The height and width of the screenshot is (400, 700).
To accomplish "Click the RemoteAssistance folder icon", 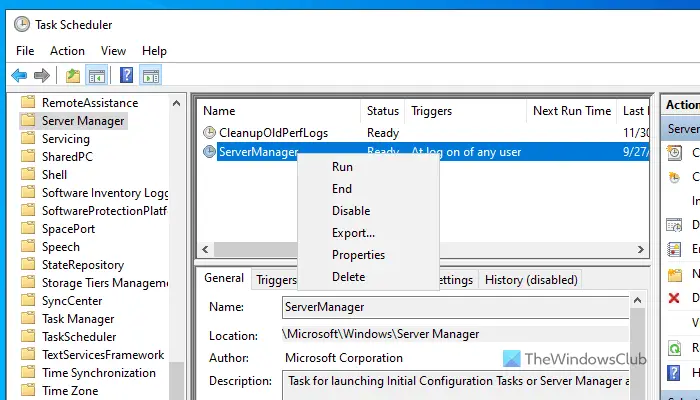I will coord(28,102).
